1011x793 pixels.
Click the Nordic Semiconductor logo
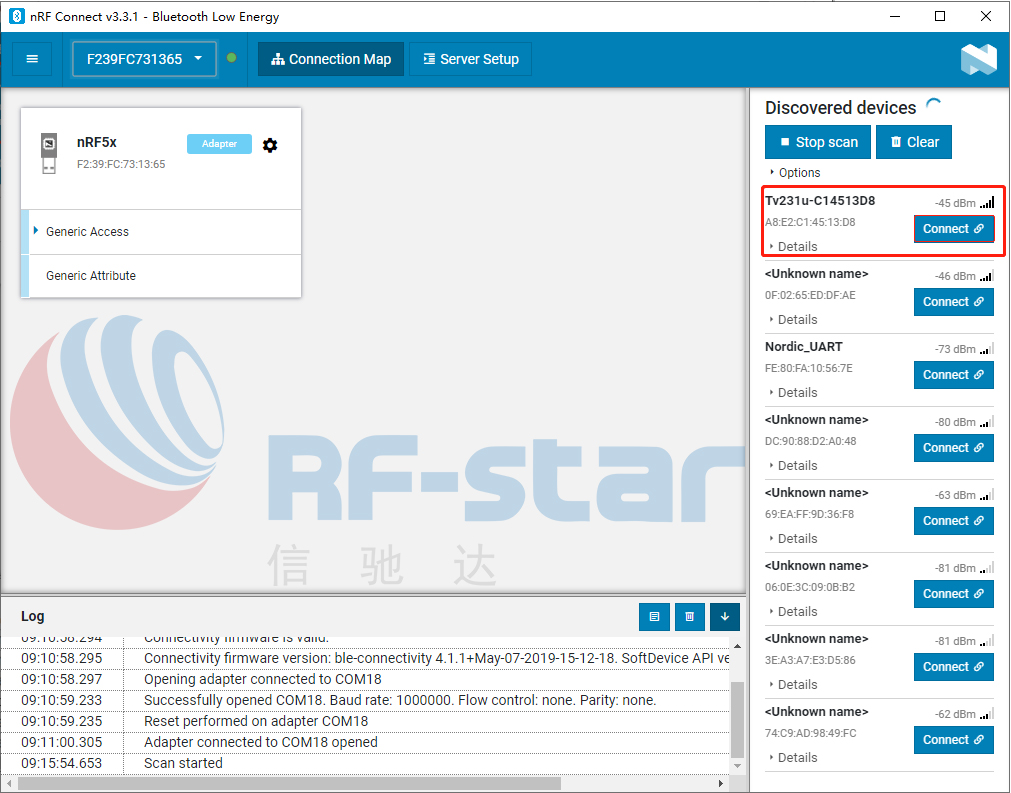(977, 59)
